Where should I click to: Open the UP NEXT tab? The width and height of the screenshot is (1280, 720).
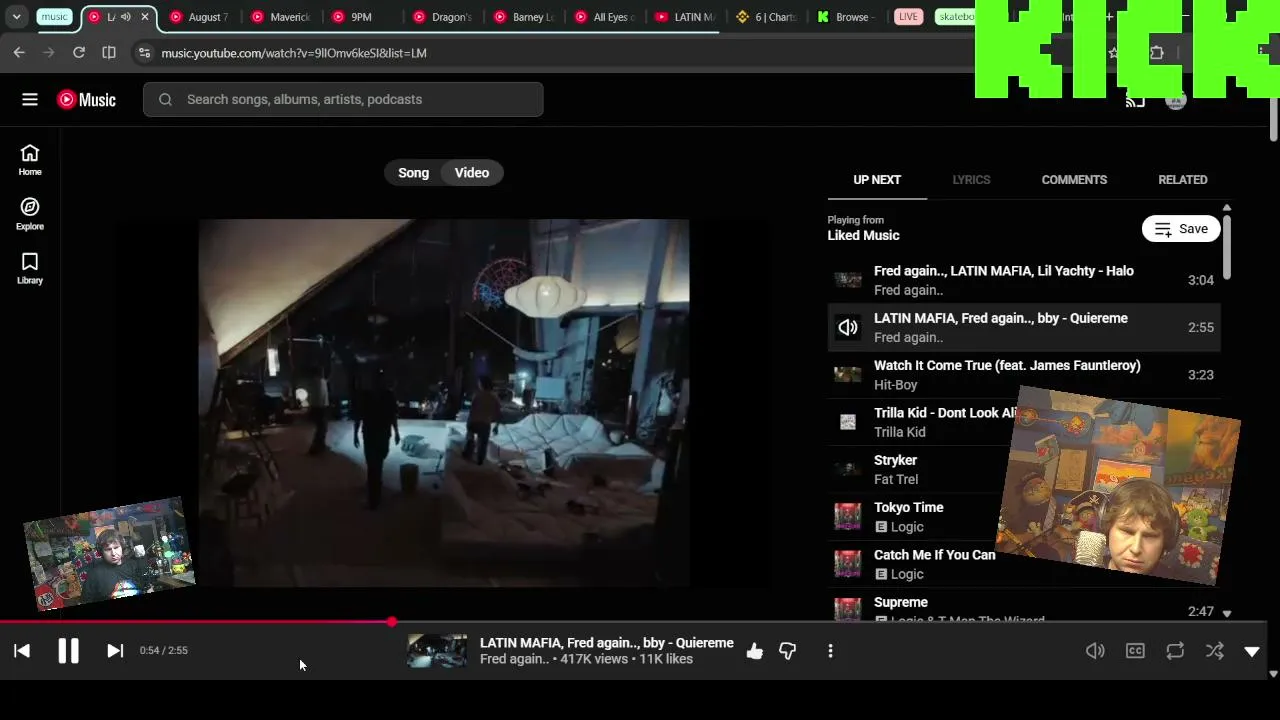877,180
